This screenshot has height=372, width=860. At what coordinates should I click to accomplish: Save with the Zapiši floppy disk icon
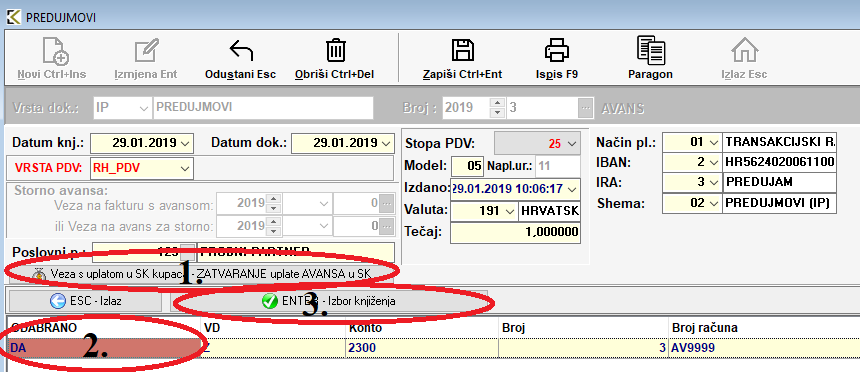[x=462, y=51]
